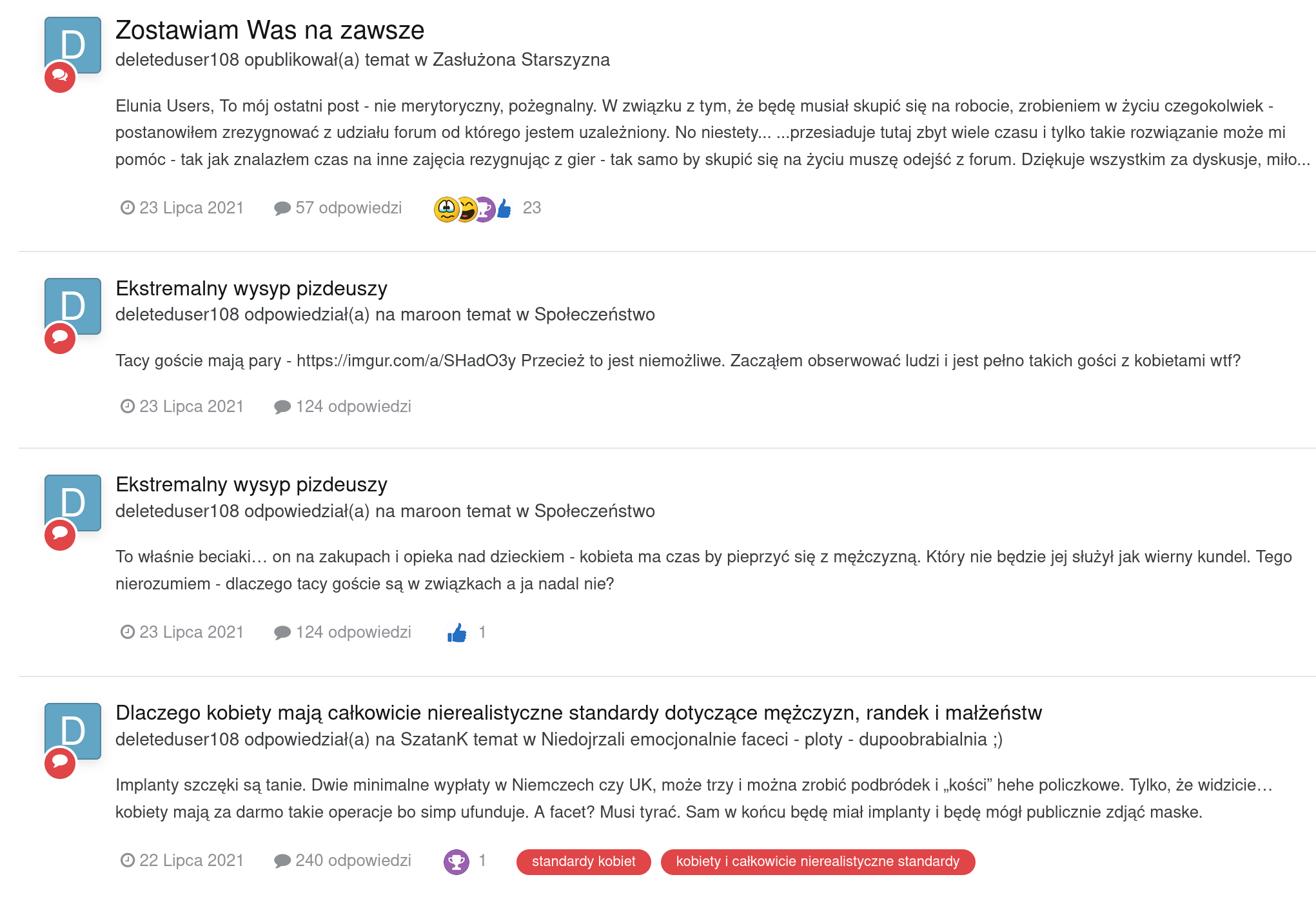
Task: Open the first 'Ekstremalny wysyp pizdeuszy' title
Action: coord(251,288)
